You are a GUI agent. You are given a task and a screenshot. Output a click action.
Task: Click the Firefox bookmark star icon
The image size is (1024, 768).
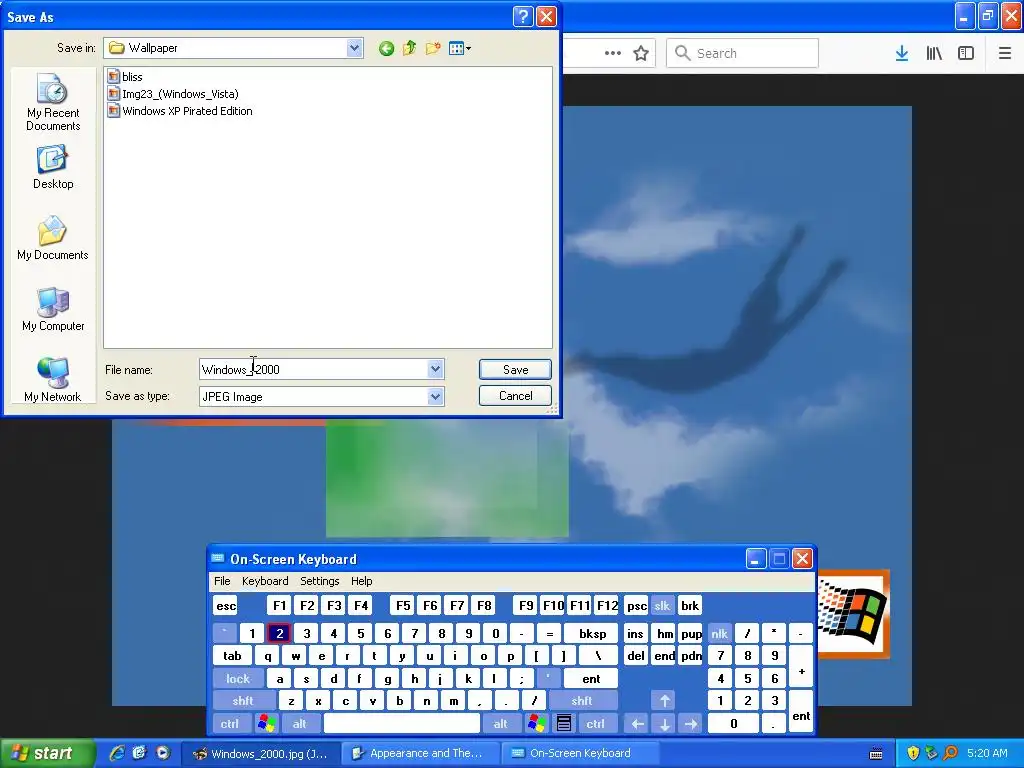641,54
